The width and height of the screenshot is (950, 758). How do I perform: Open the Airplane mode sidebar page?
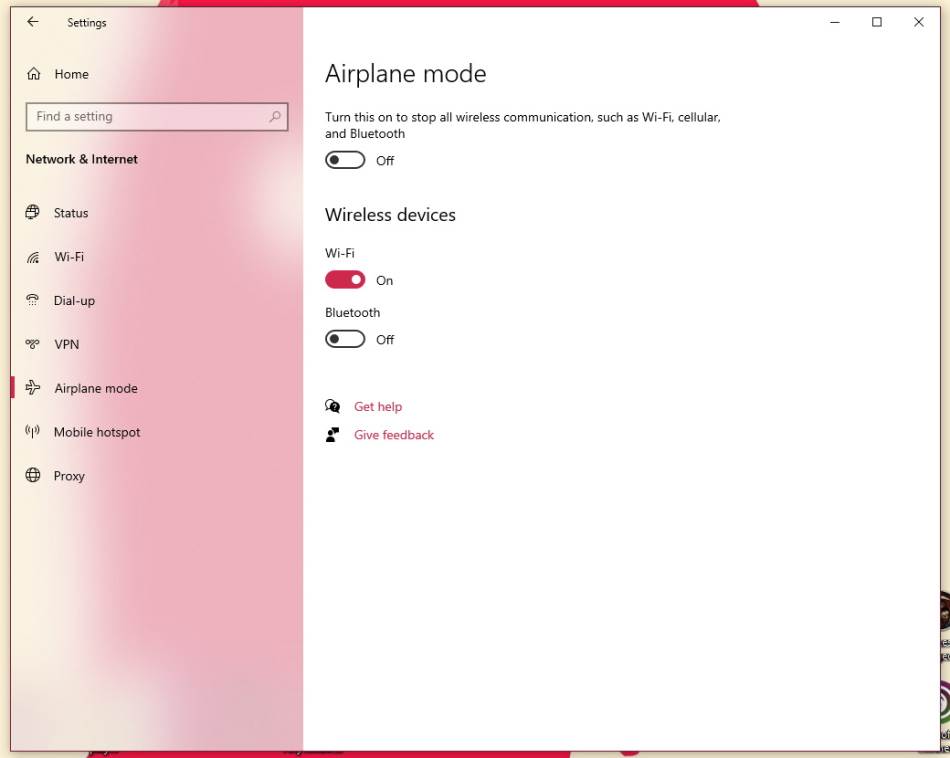click(x=96, y=389)
